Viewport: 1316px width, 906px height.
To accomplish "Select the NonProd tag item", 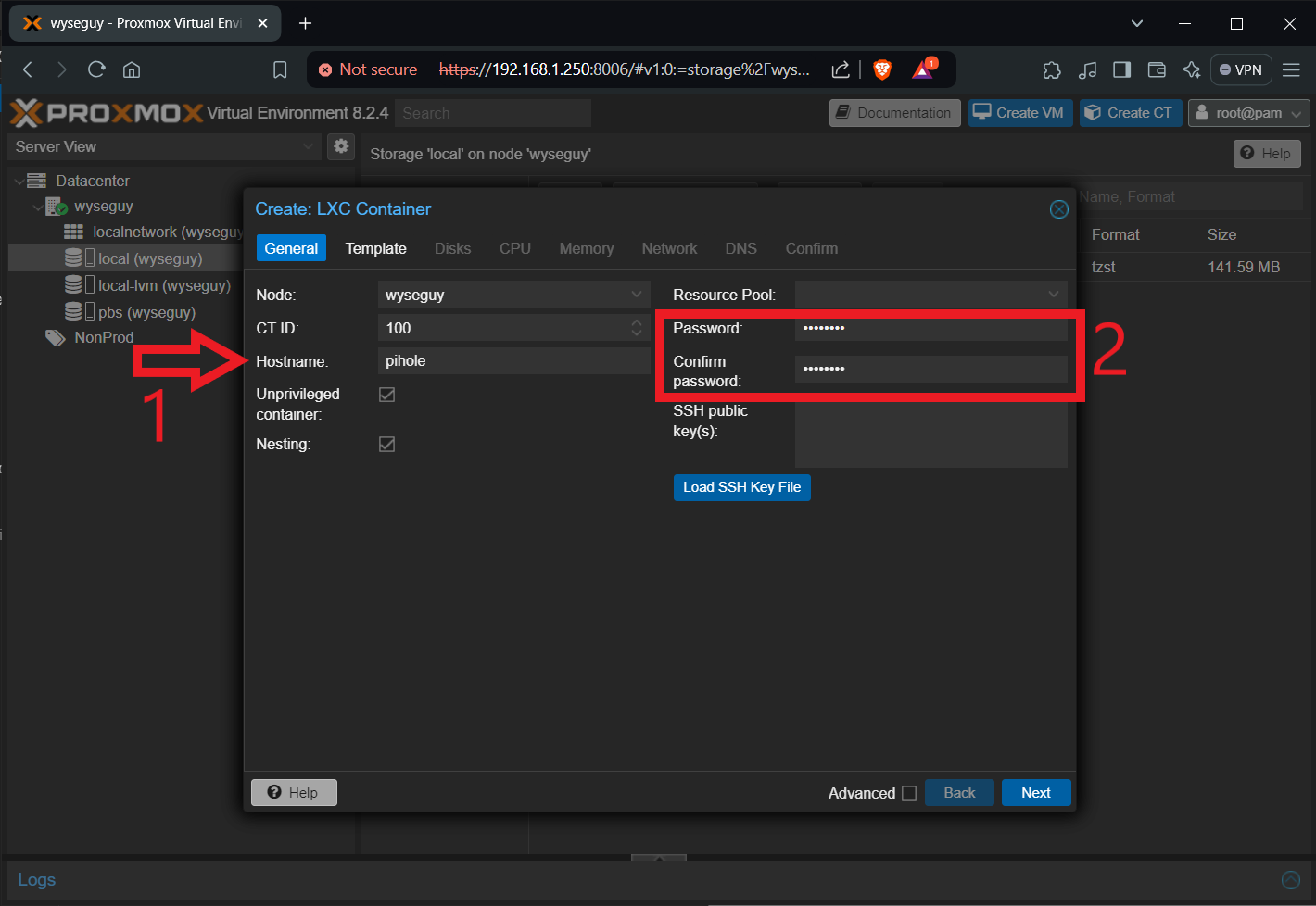I will [90, 338].
